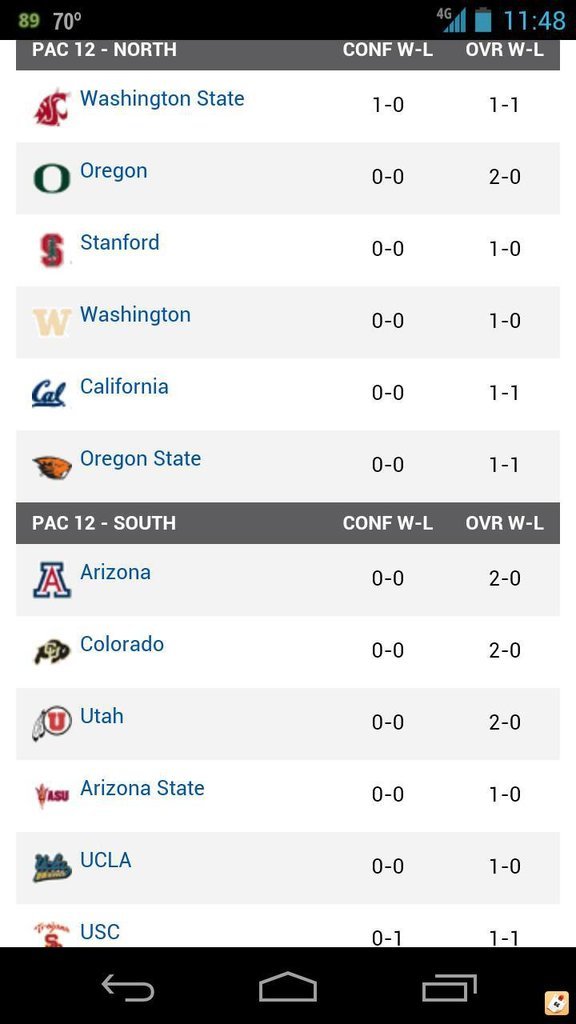
Task: Tap the Stanford S logo
Action: 52,250
